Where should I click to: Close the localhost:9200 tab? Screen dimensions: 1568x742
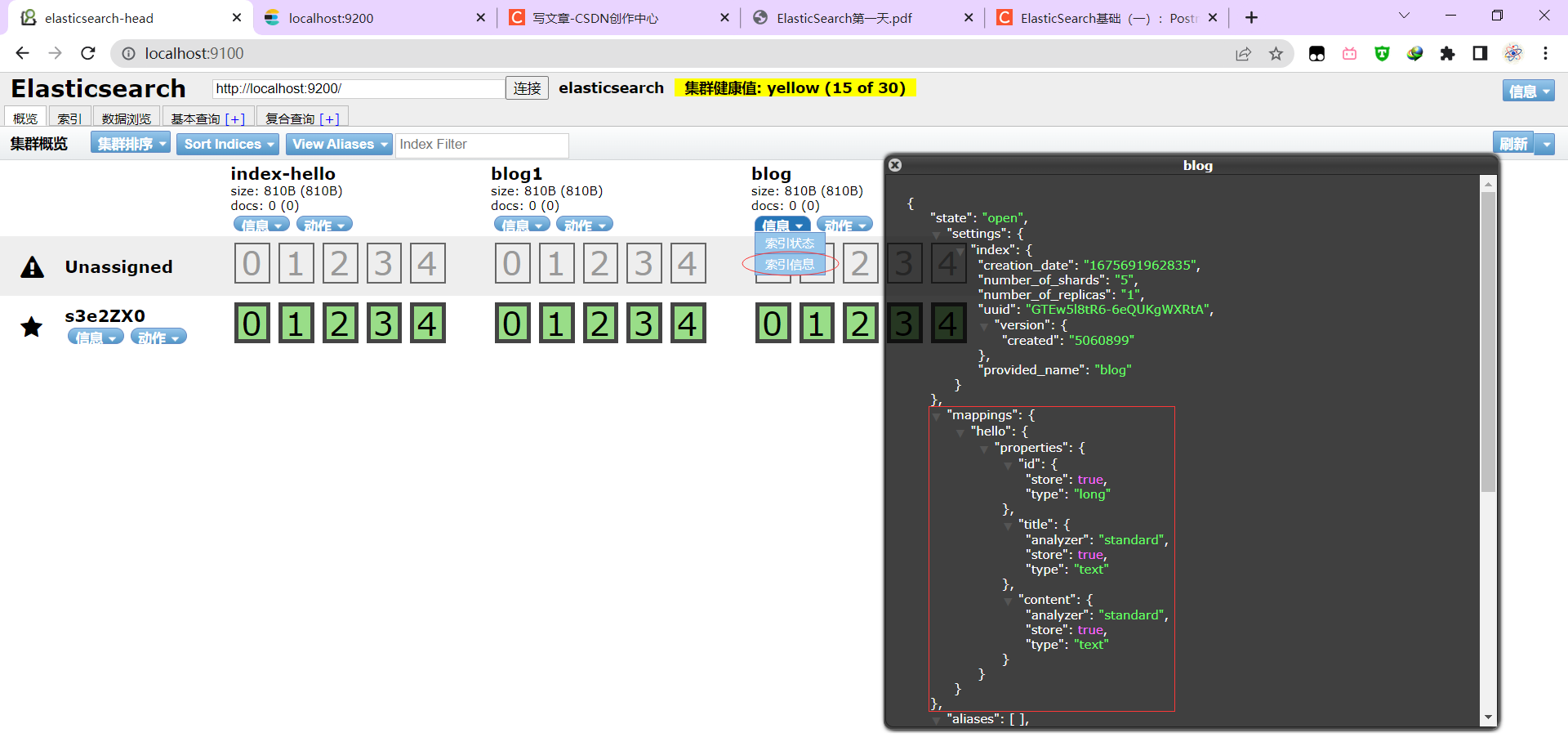click(480, 17)
